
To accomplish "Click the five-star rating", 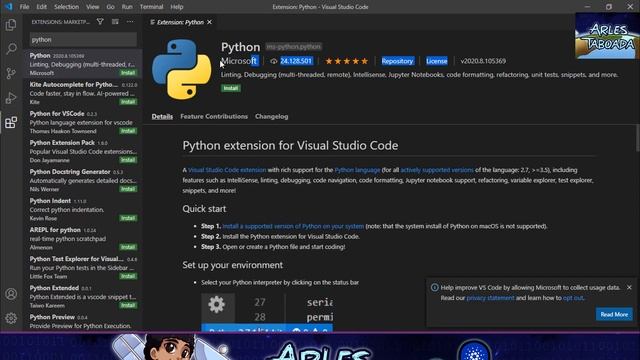I will 347,61.
